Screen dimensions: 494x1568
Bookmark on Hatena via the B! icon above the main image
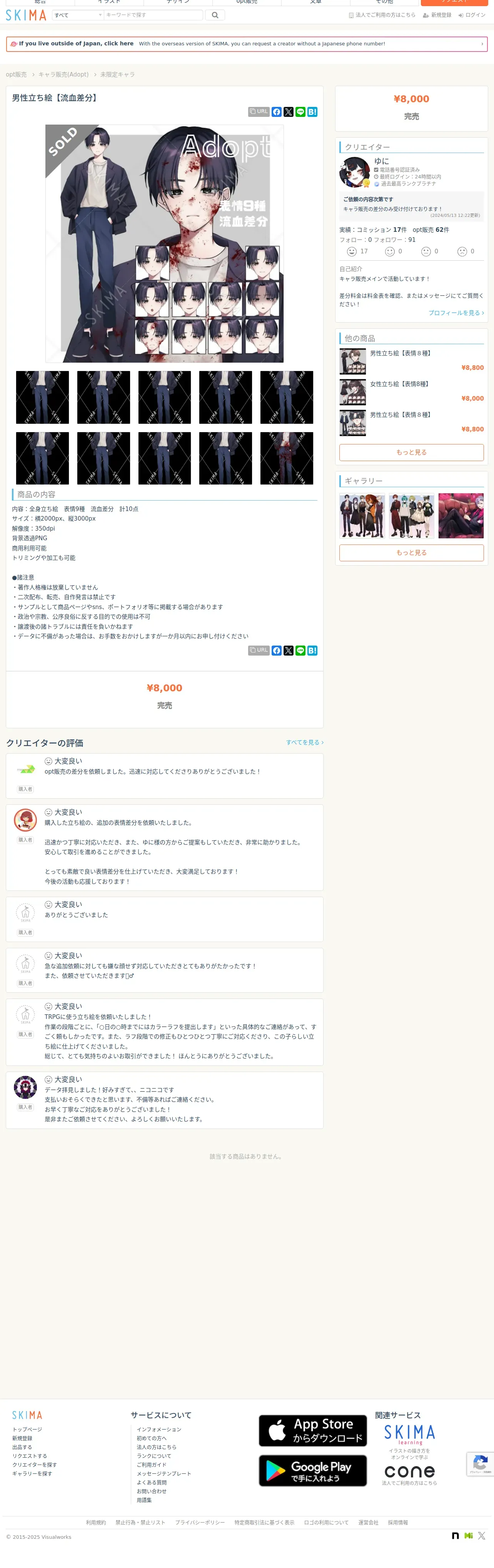312,112
